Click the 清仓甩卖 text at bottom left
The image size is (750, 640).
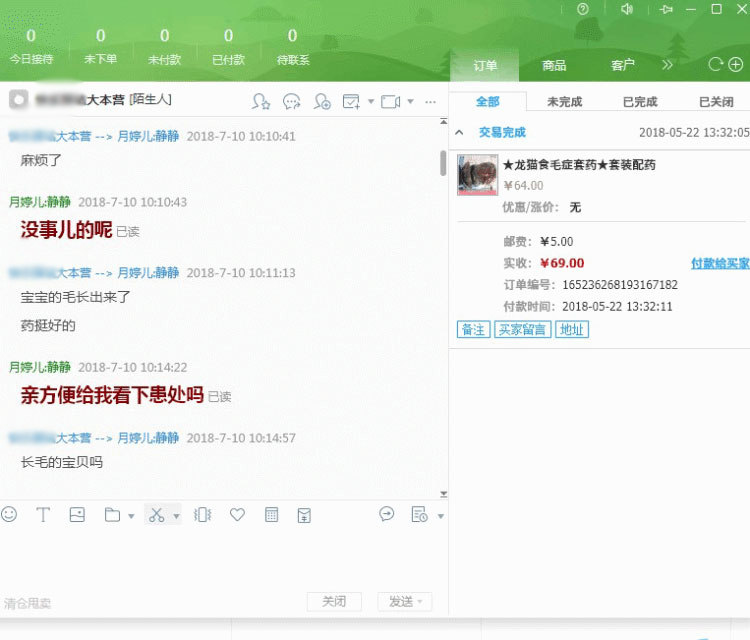[27, 603]
